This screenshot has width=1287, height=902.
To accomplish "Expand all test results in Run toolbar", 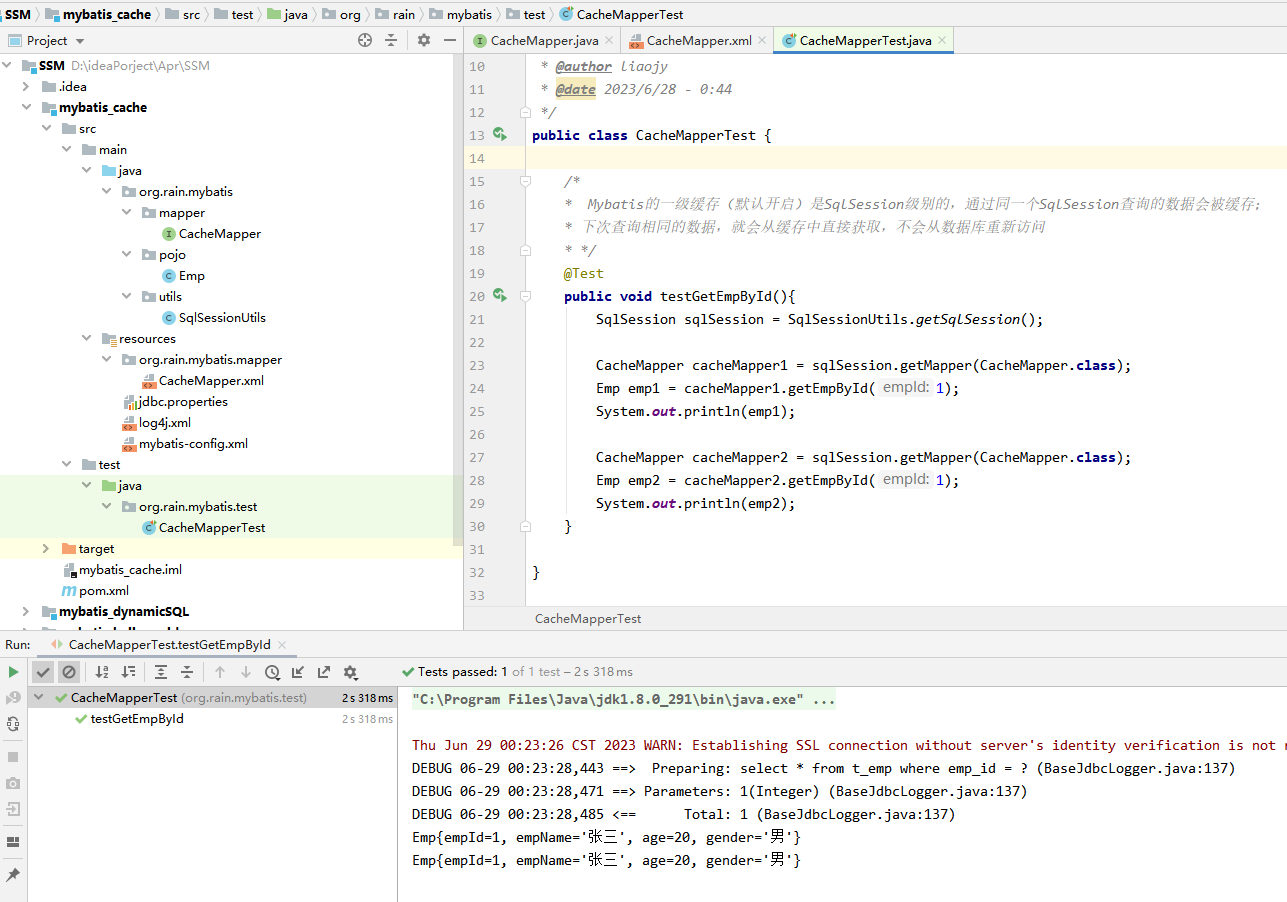I will tap(161, 672).
